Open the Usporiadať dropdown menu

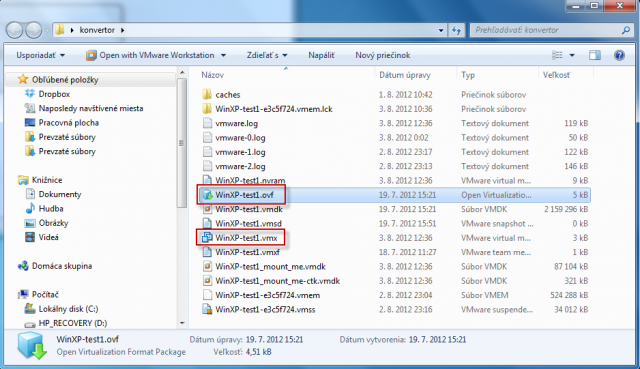(40, 55)
